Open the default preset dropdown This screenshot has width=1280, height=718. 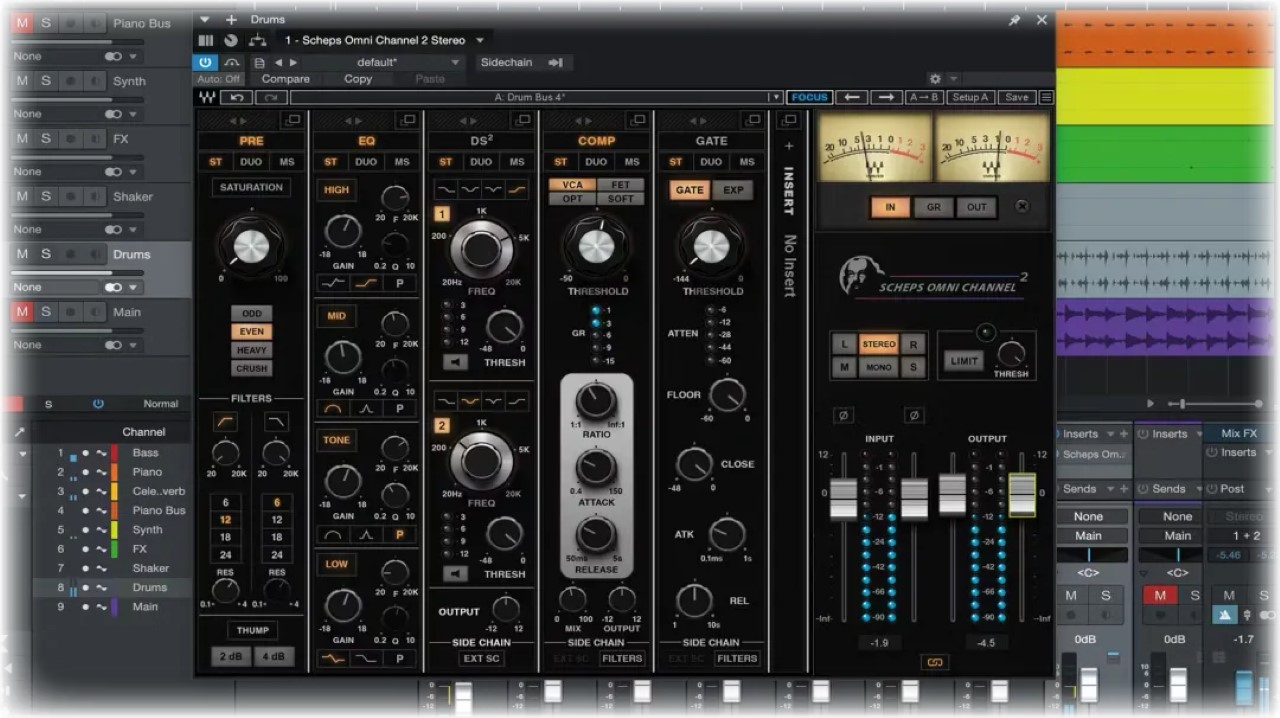[456, 62]
